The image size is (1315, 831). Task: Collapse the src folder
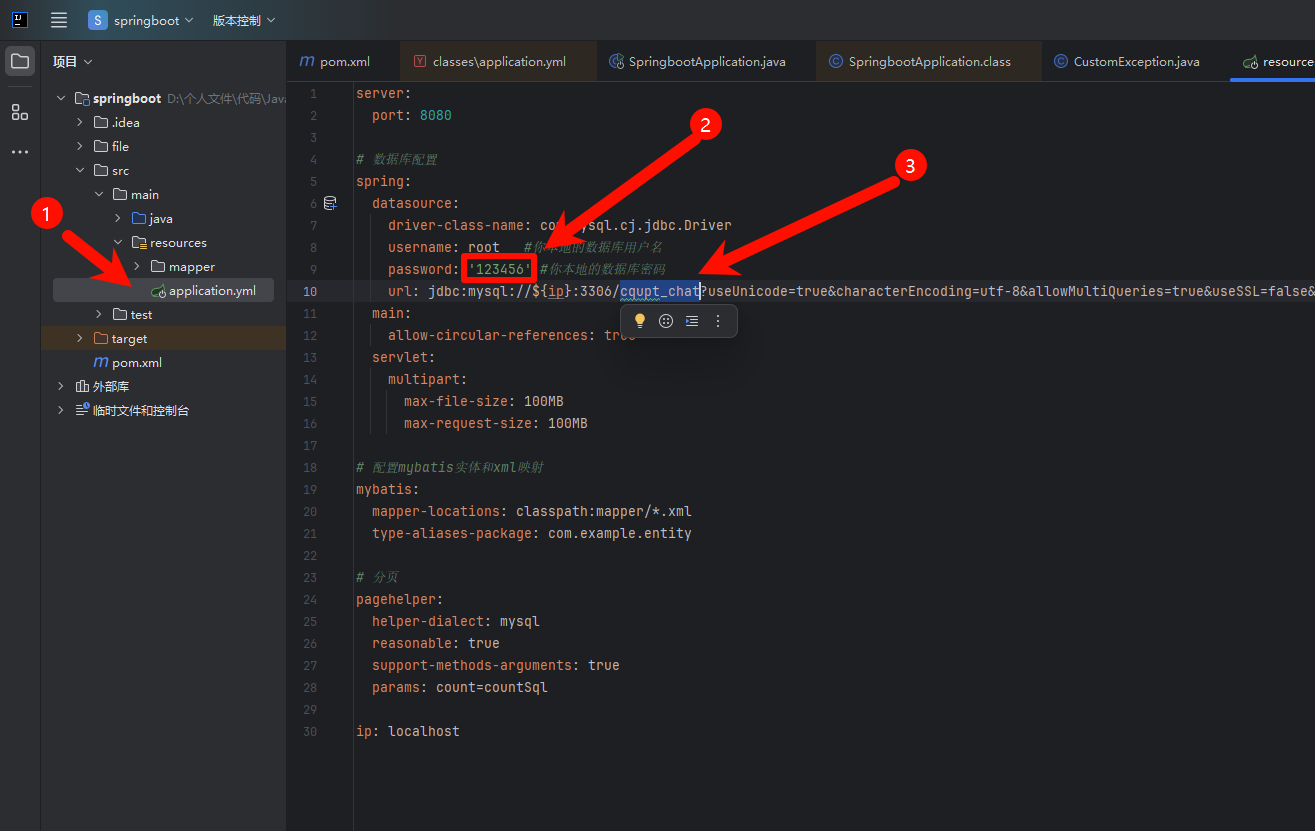pos(80,171)
